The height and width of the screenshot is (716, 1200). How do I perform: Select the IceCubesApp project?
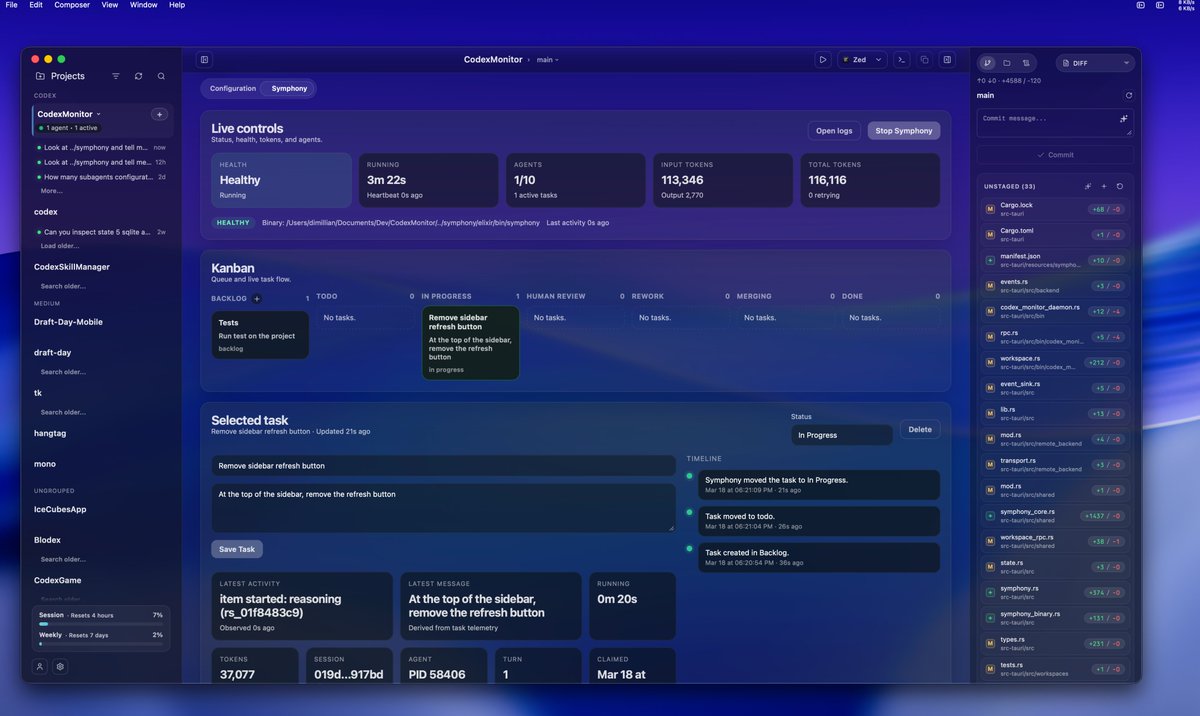tap(60, 509)
